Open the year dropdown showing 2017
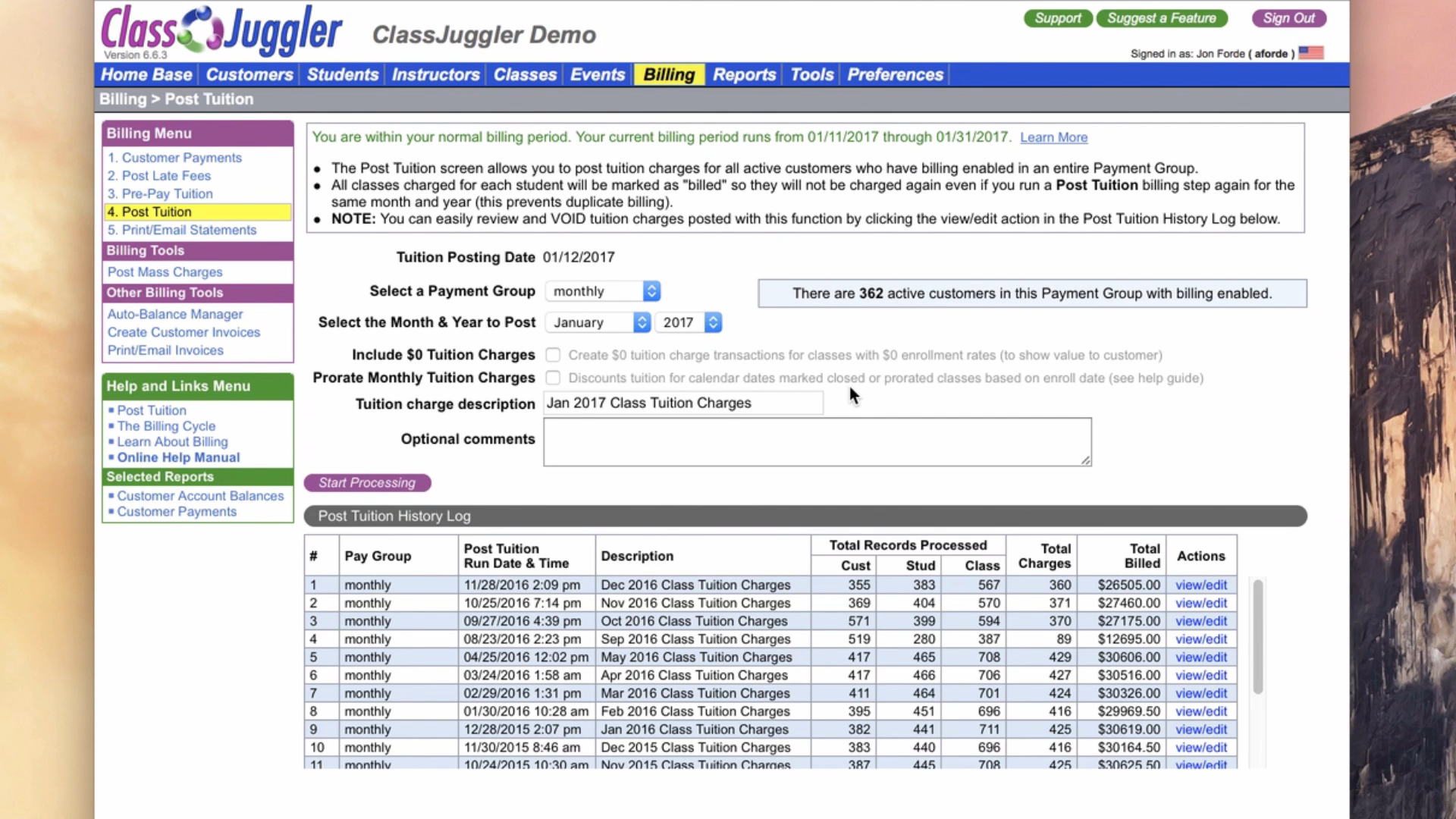Screen dimensions: 1456x819 point(689,322)
